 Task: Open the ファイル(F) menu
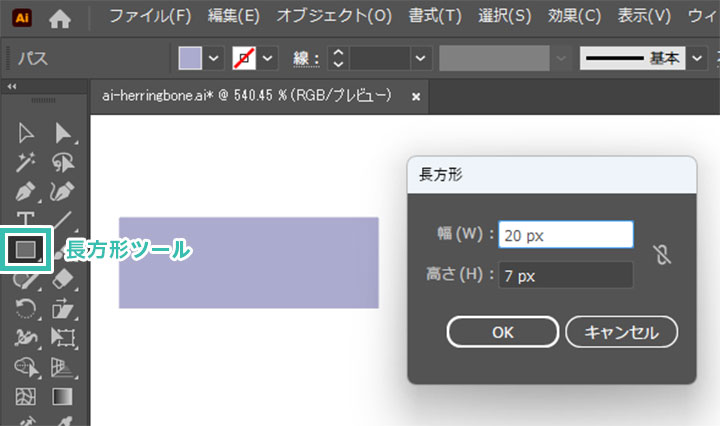149,17
